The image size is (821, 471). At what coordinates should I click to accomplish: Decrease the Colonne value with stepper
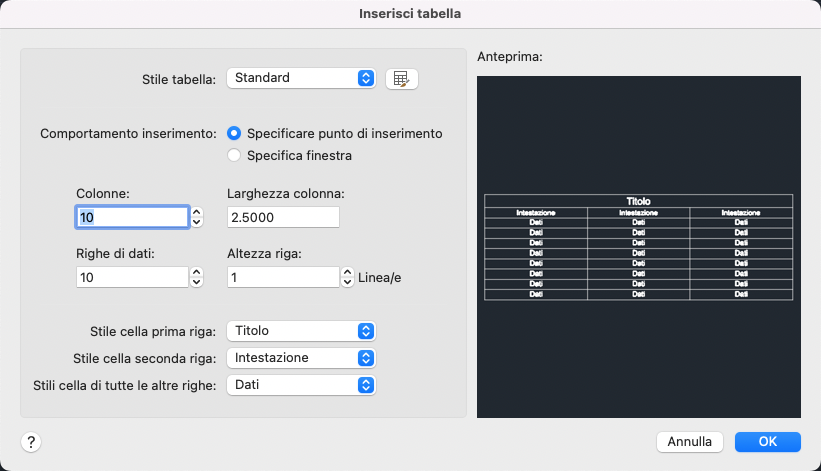click(x=197, y=223)
